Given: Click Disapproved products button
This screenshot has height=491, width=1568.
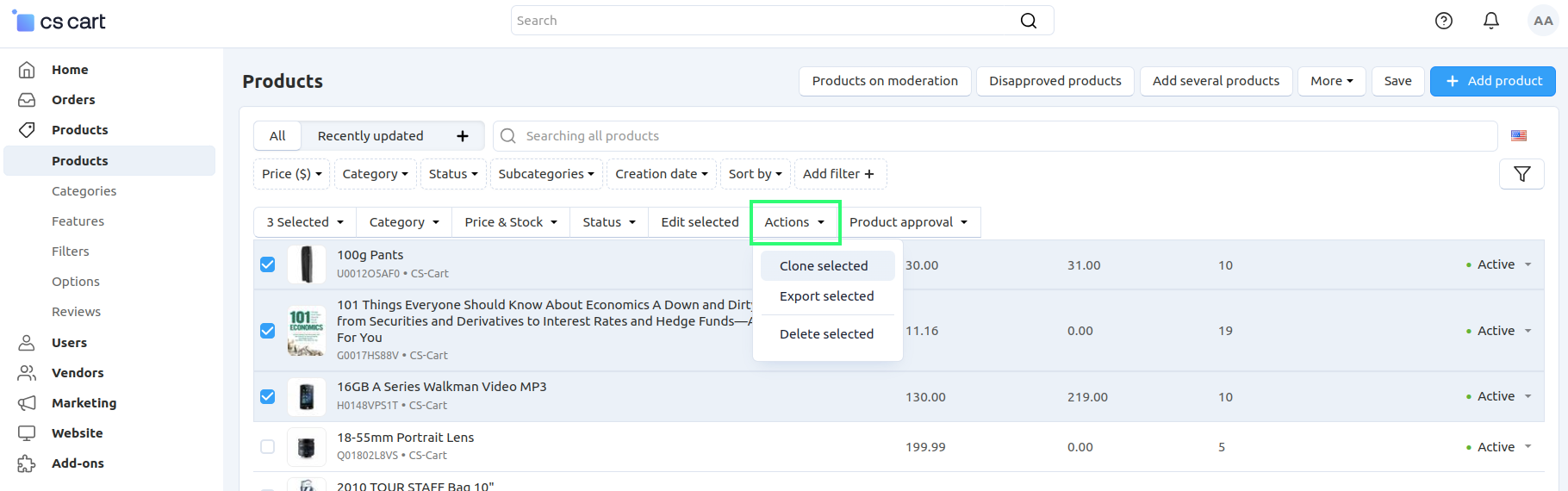Looking at the screenshot, I should [x=1055, y=81].
